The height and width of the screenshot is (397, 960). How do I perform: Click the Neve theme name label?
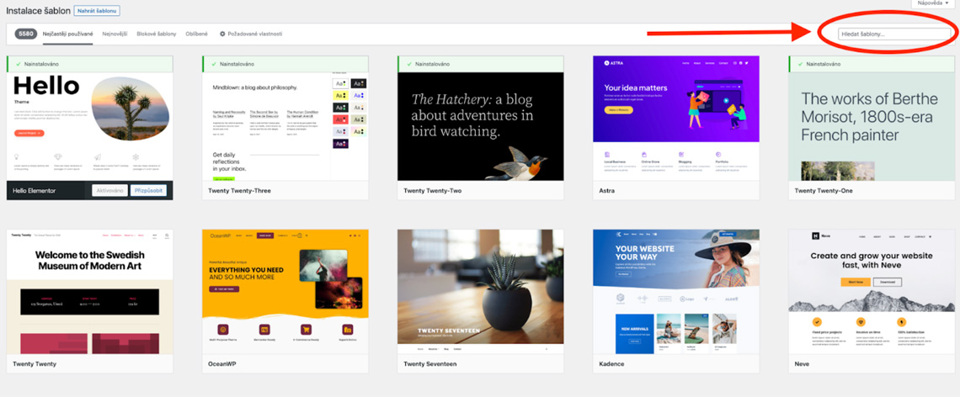click(801, 364)
